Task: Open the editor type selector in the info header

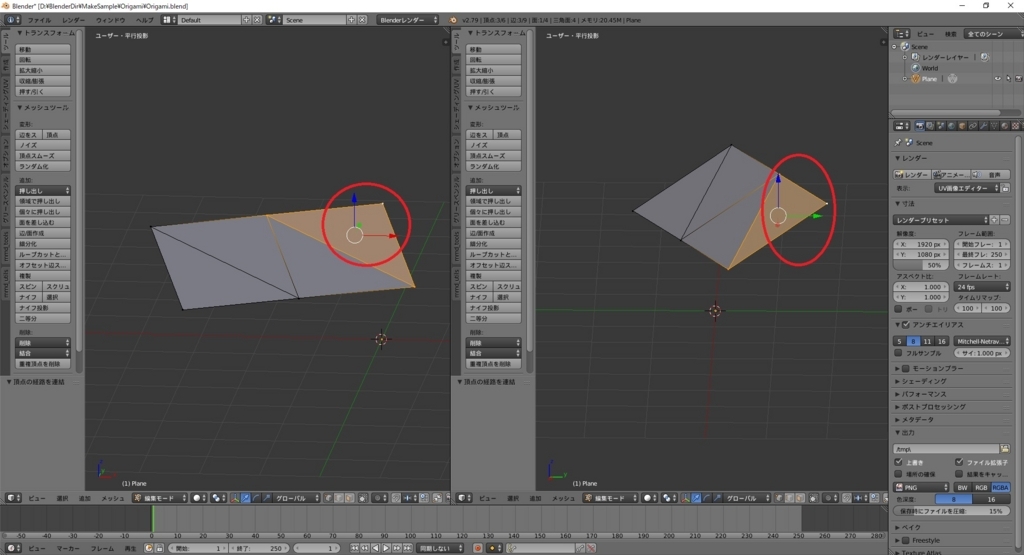Action: pos(12,20)
